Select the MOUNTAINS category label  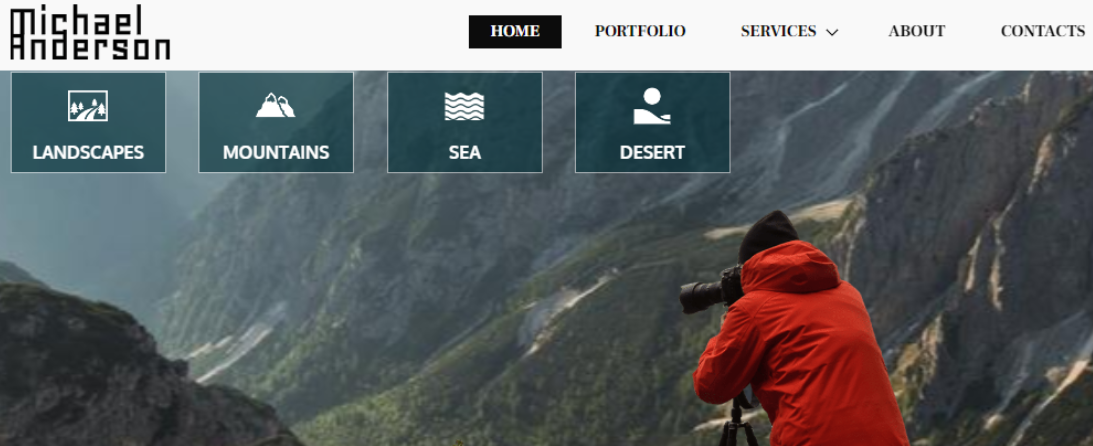click(x=276, y=153)
